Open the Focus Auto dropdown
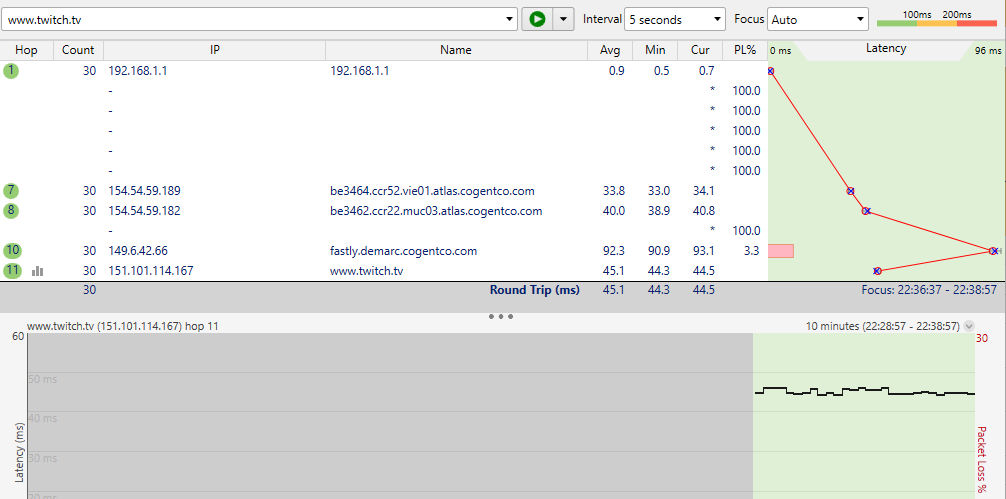The image size is (1006, 499). (x=818, y=19)
